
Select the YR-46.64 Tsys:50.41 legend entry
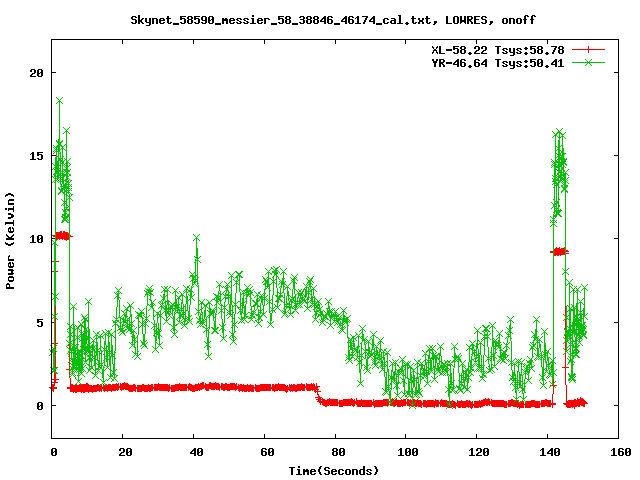498,63
